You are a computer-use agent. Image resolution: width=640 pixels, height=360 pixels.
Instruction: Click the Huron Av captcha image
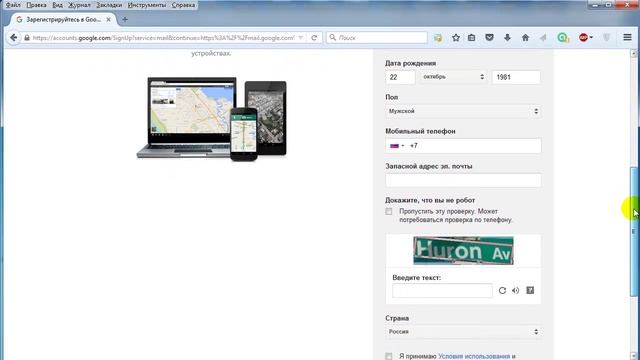[x=463, y=251]
